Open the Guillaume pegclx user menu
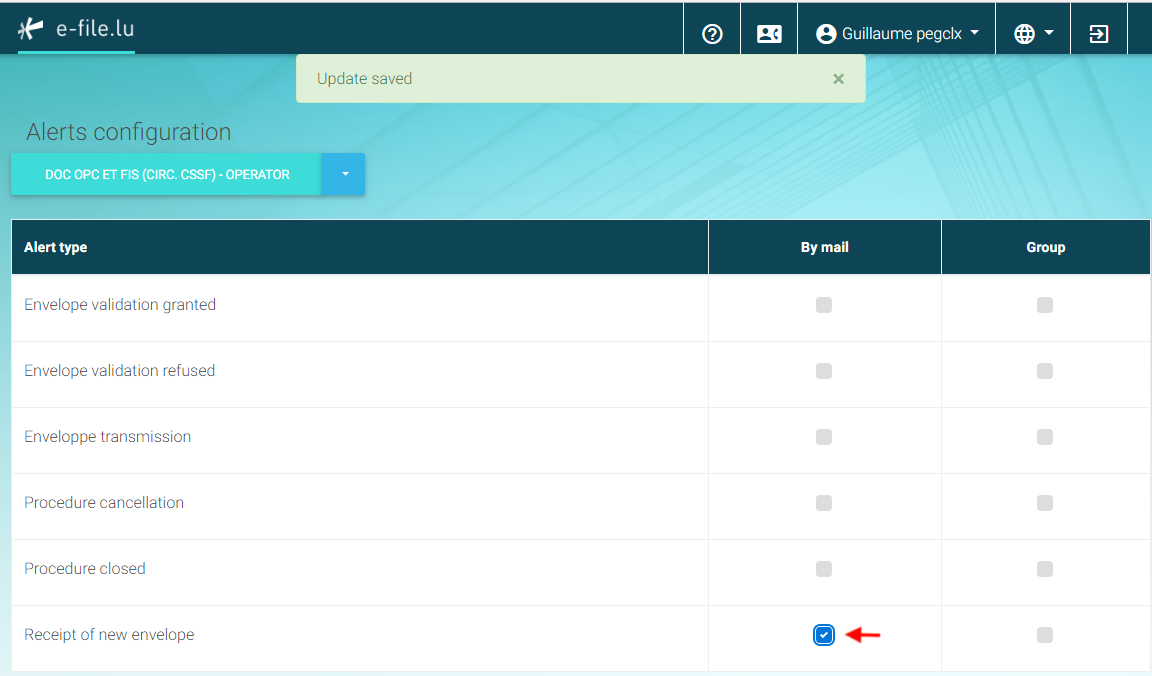Viewport: 1152px width, 676px height. (x=897, y=34)
